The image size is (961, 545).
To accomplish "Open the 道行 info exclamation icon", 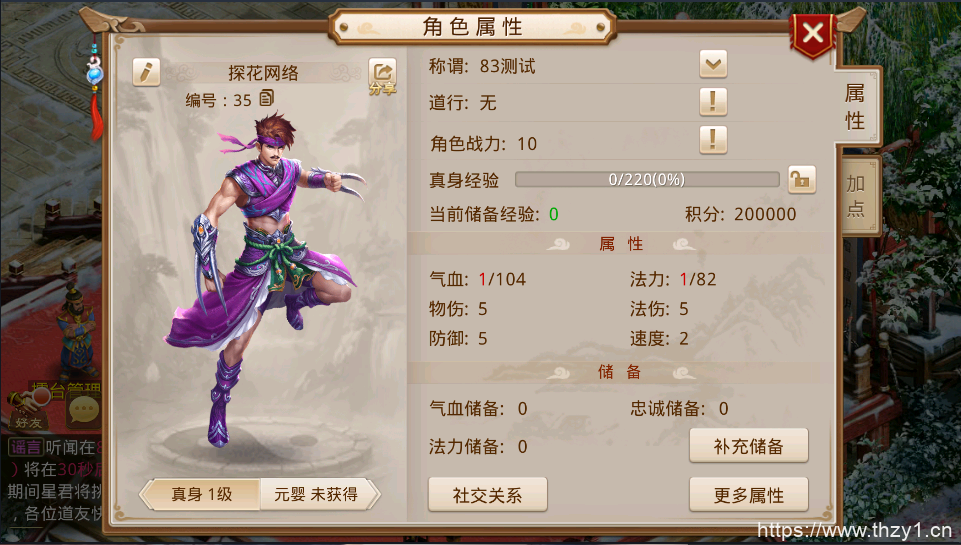I will coord(713,102).
